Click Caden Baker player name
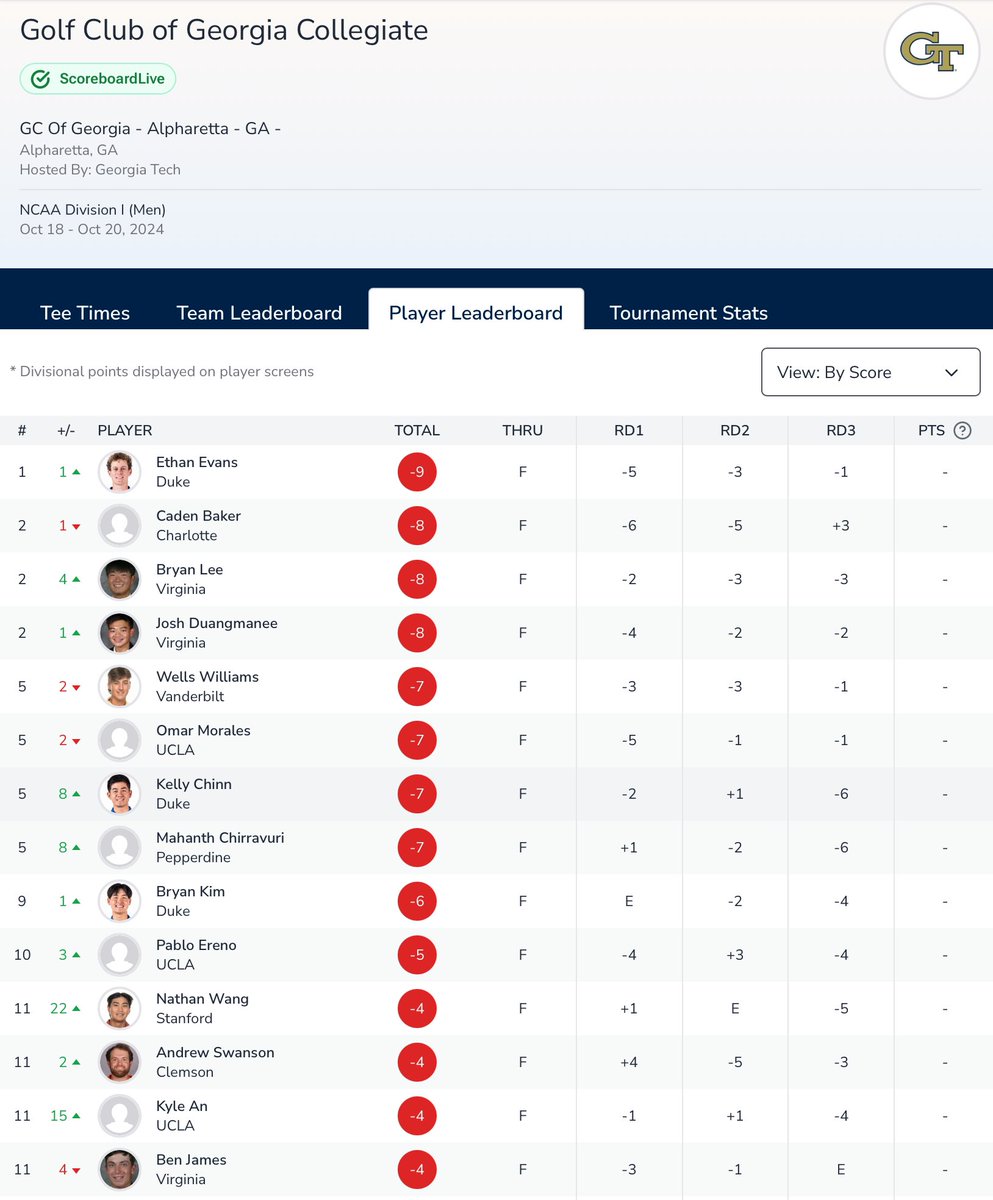 (198, 516)
